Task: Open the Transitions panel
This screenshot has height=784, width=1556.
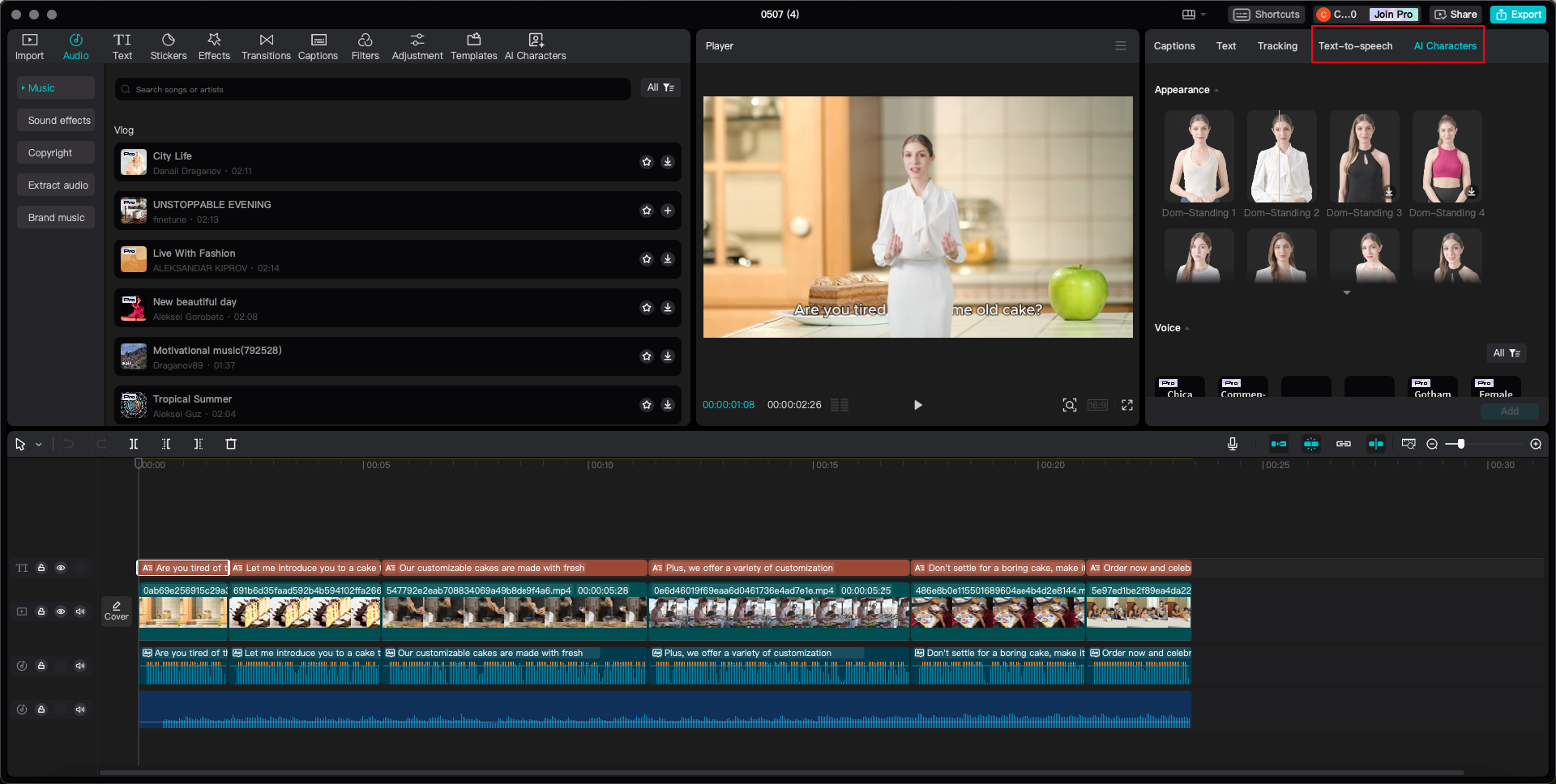Action: [x=266, y=46]
